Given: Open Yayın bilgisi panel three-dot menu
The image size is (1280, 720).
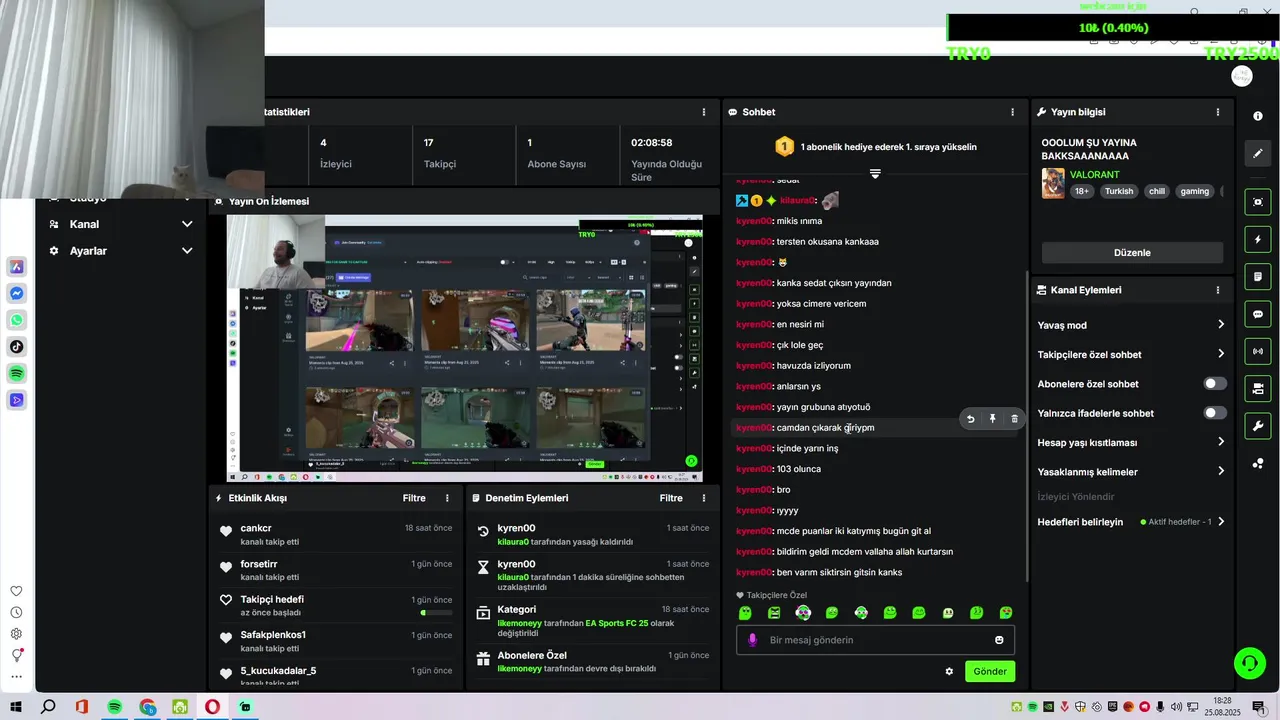Looking at the screenshot, I should coord(1217,112).
